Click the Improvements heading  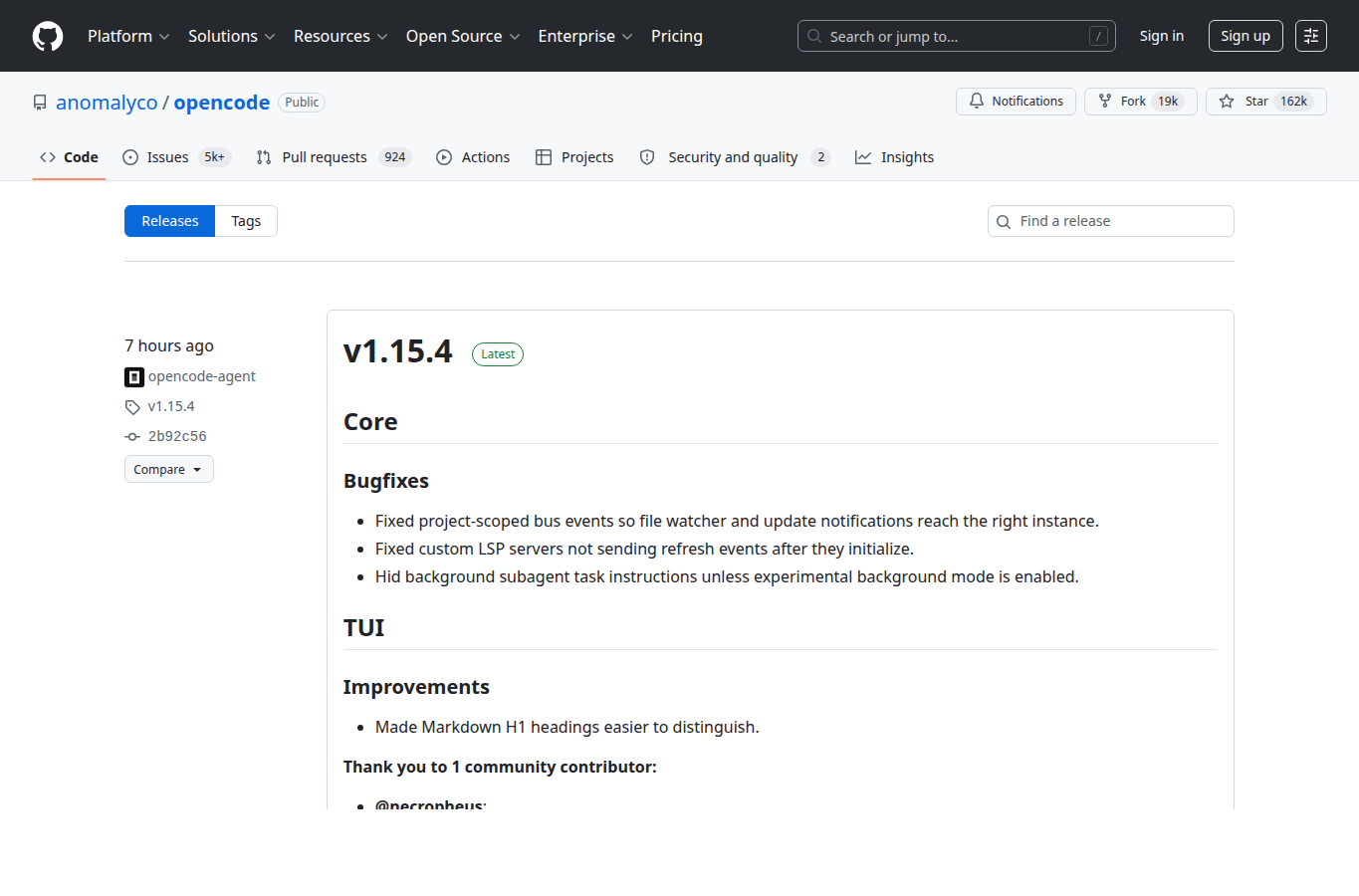416,687
